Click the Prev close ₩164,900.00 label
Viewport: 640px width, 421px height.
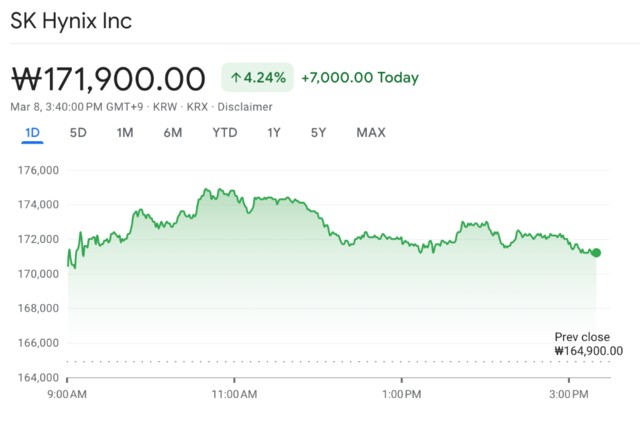[588, 344]
